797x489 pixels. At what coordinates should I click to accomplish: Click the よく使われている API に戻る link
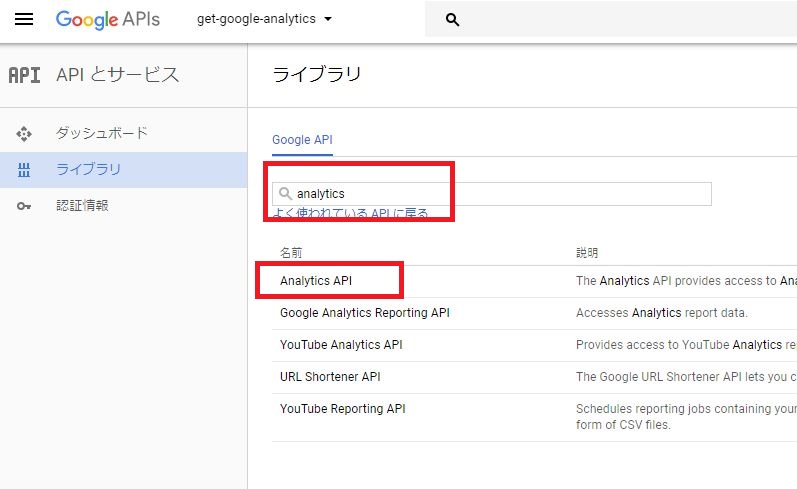click(x=350, y=213)
